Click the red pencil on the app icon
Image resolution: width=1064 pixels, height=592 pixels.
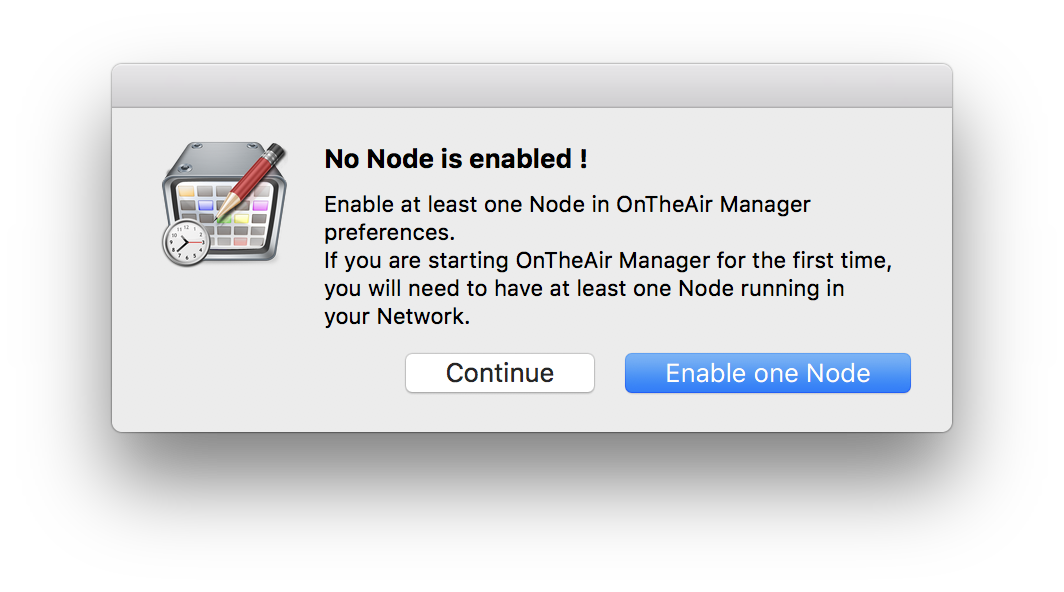[251, 182]
